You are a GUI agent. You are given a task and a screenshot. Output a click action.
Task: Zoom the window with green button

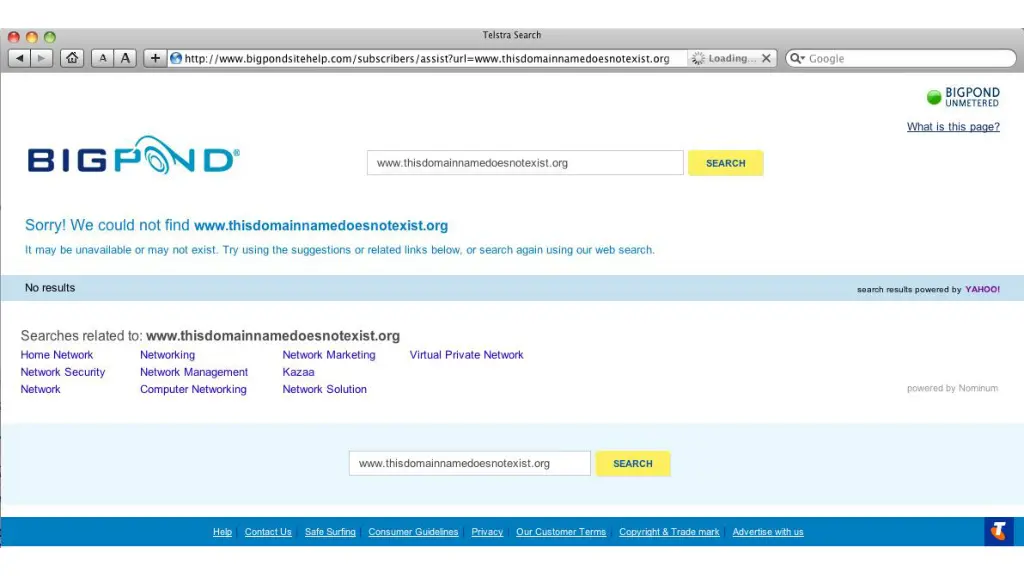pos(50,37)
